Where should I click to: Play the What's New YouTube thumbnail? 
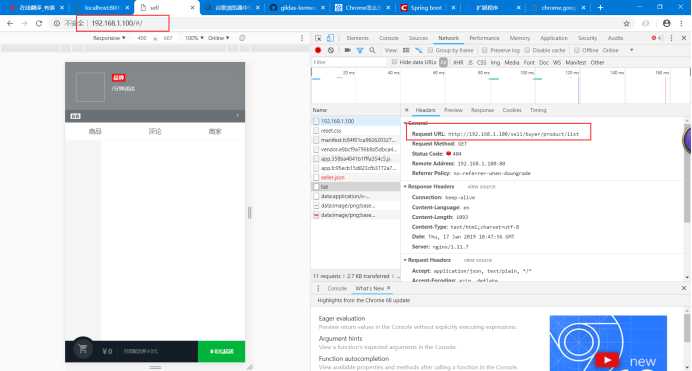coord(607,360)
